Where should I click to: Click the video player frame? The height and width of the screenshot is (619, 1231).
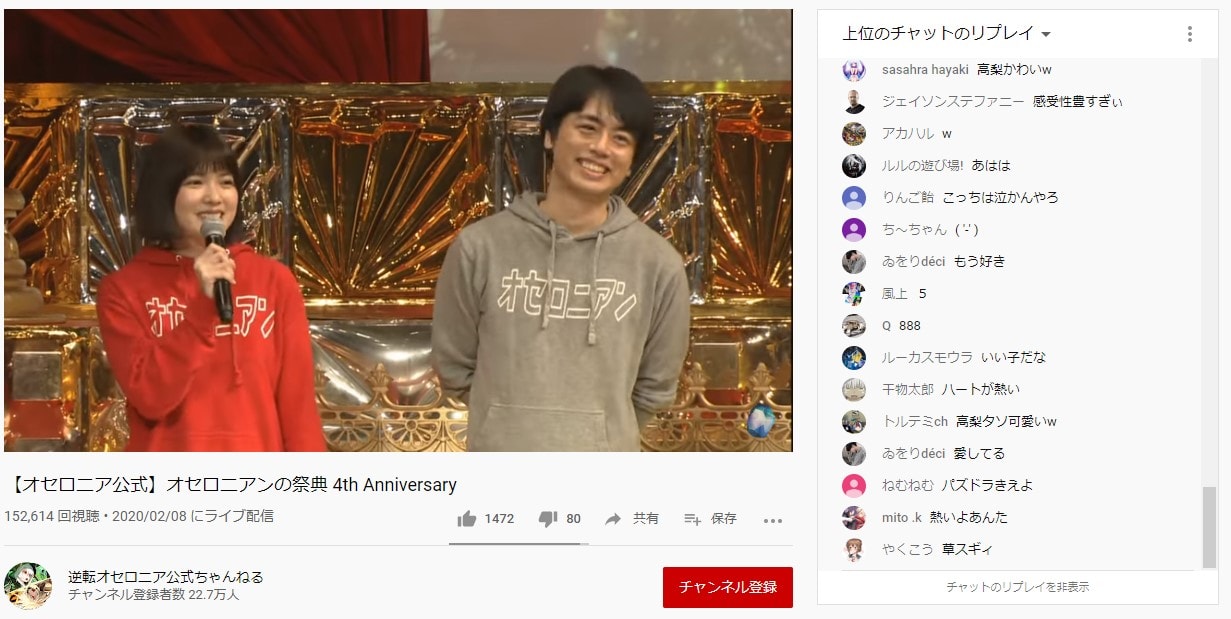point(398,230)
